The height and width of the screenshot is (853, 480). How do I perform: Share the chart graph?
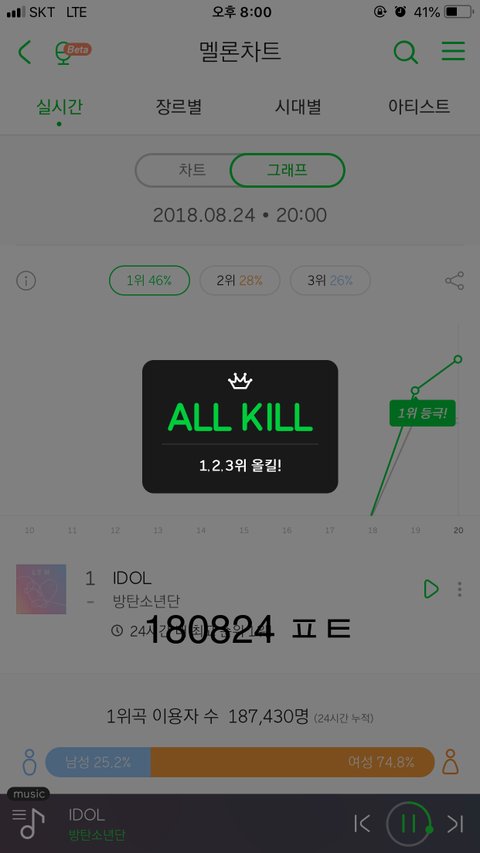[x=454, y=281]
